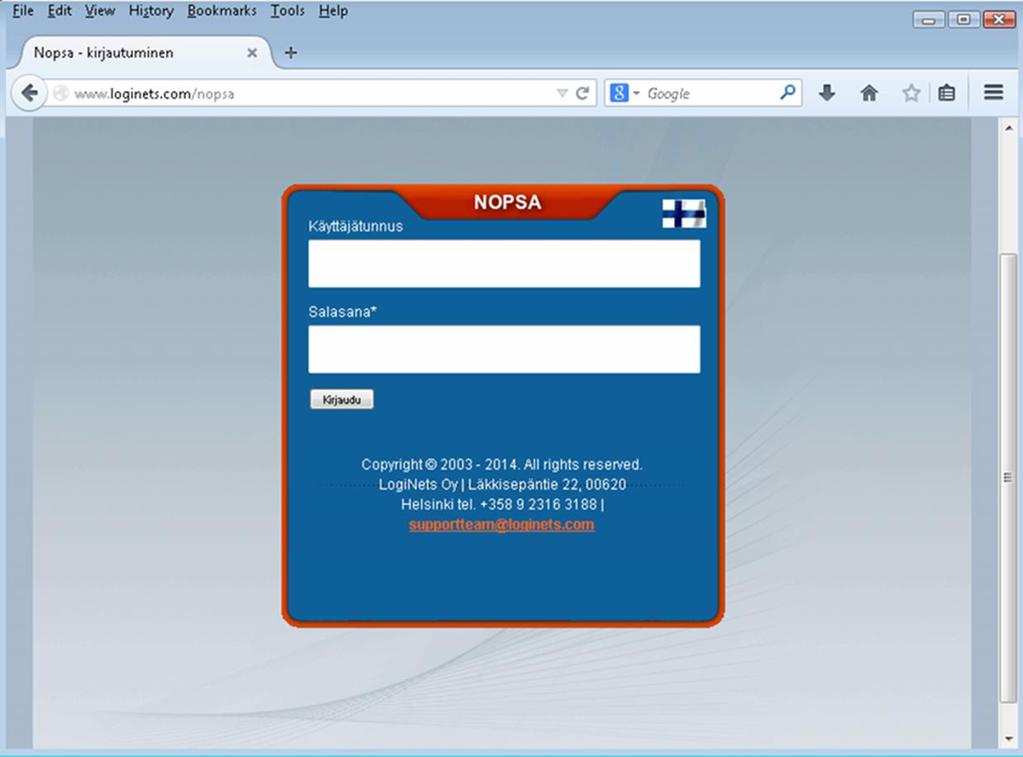This screenshot has height=757, width=1023.
Task: Expand the address bar history dropdown arrow
Action: point(562,93)
